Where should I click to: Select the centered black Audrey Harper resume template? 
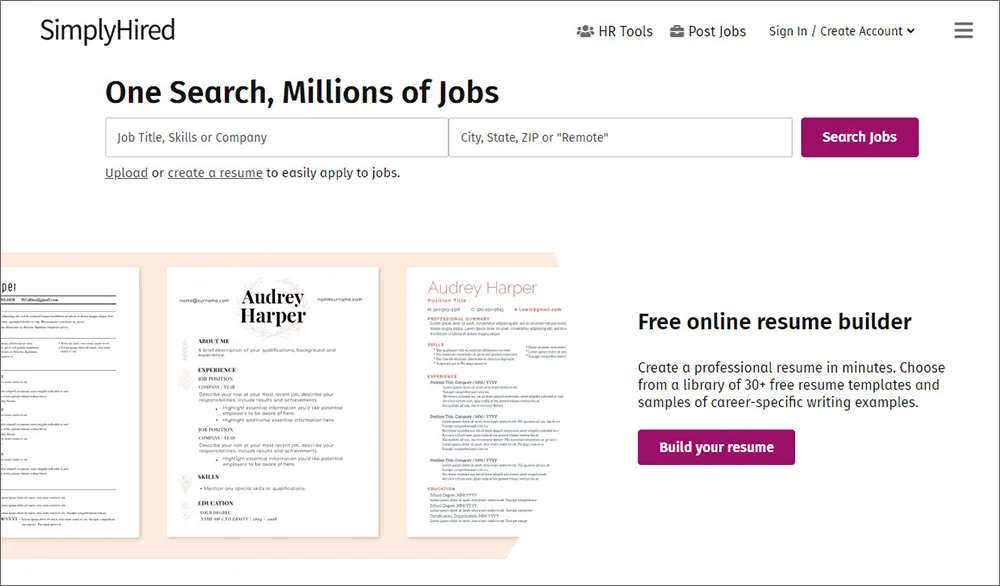click(x=273, y=402)
